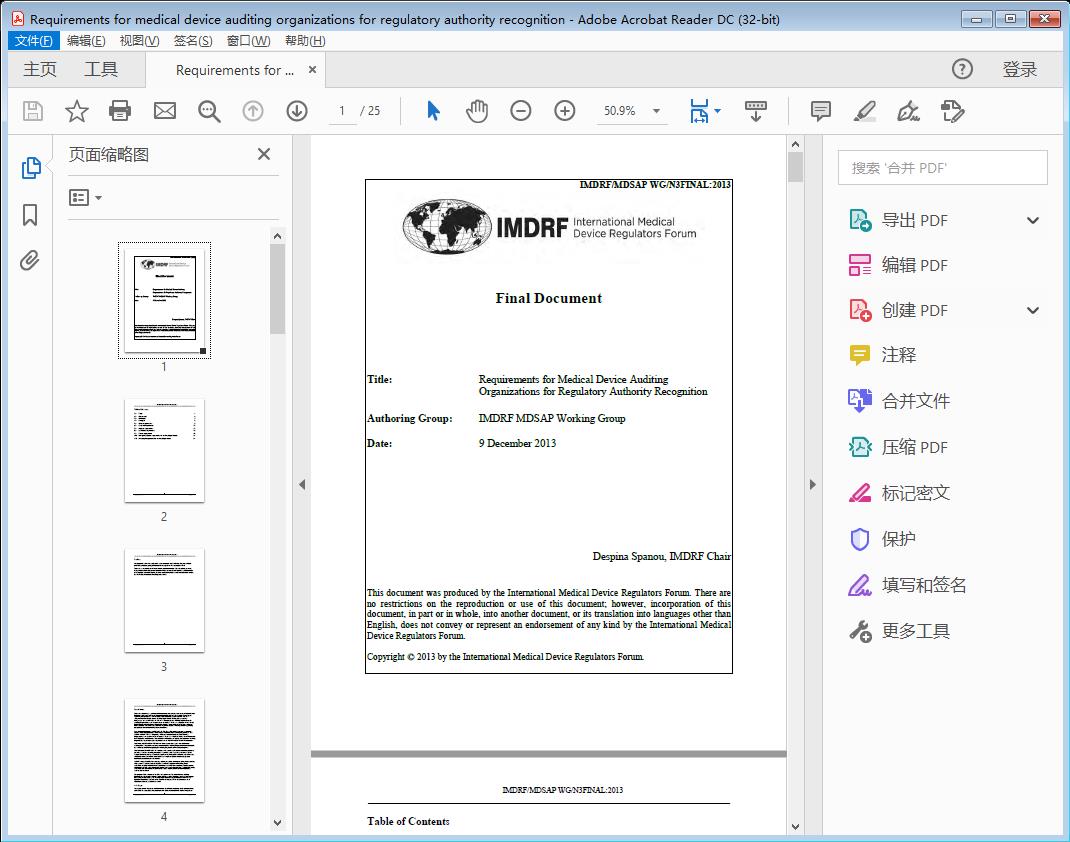Switch to the 主页 tab
1070x842 pixels.
(x=40, y=69)
